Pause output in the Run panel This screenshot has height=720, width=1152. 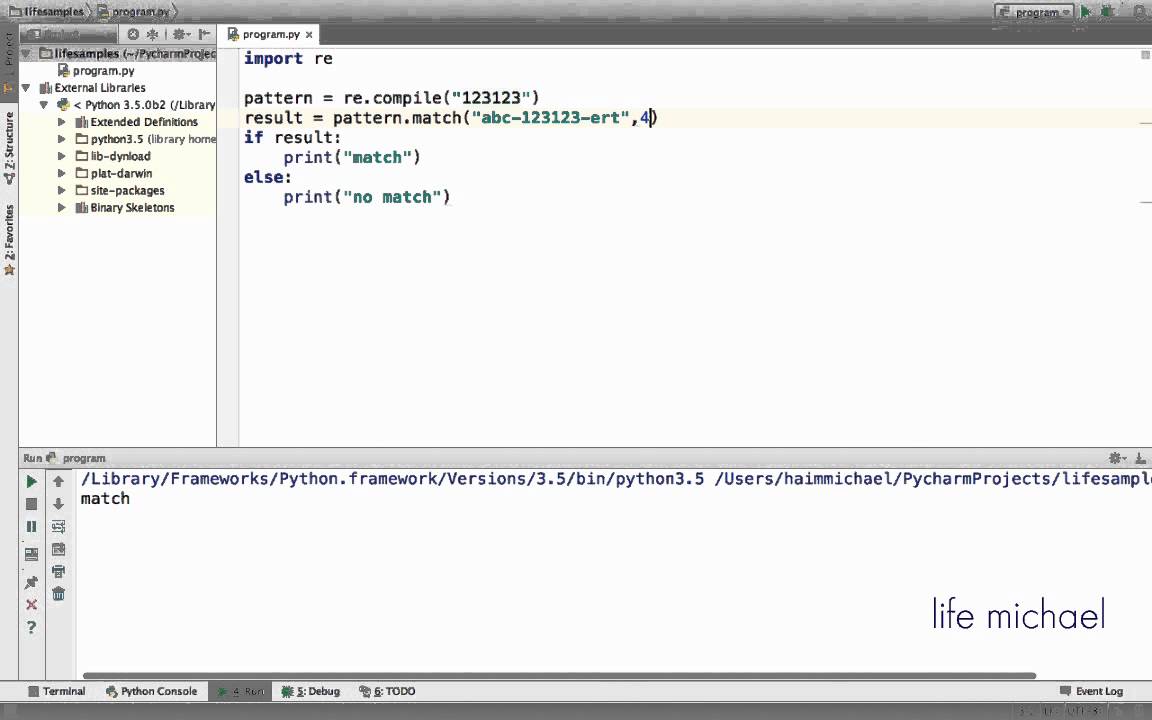pos(31,526)
